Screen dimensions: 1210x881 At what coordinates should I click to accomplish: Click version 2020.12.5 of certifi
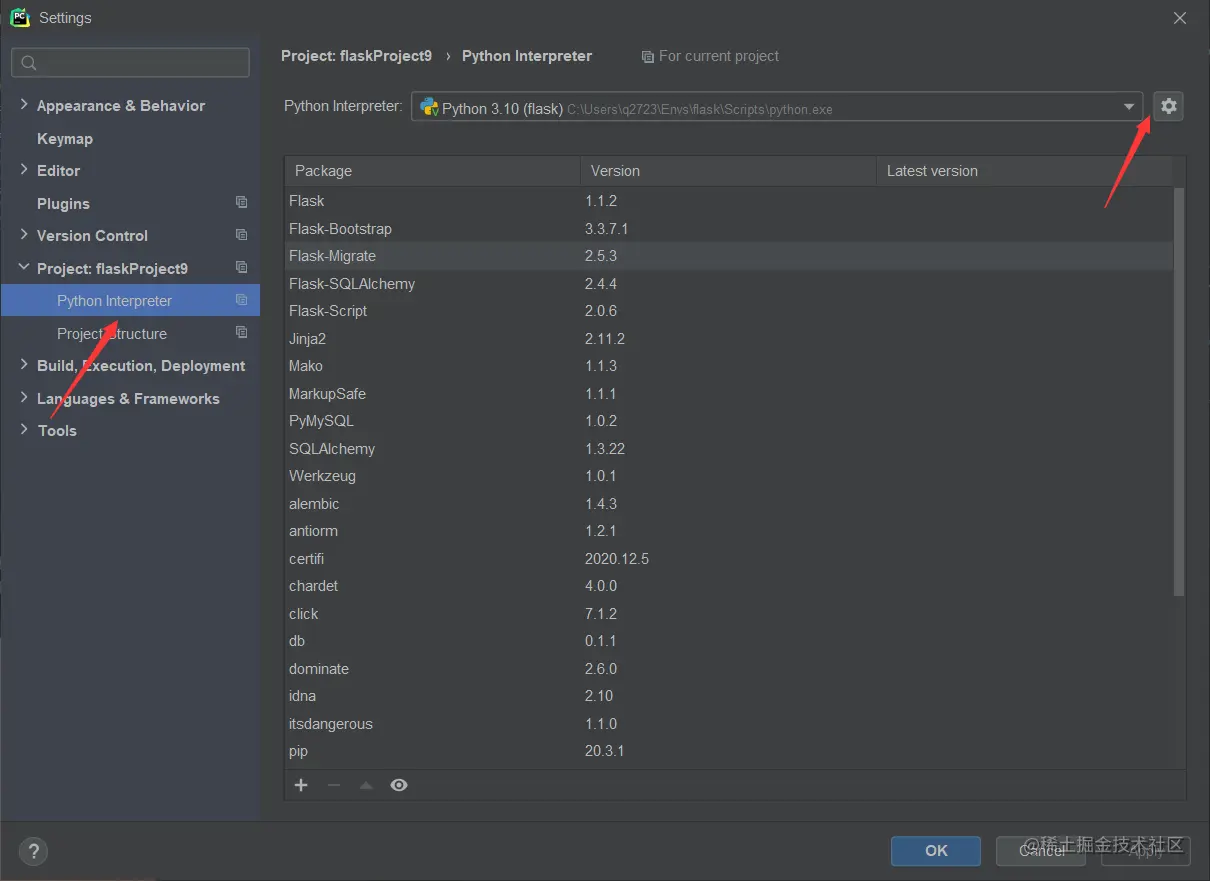click(x=617, y=559)
